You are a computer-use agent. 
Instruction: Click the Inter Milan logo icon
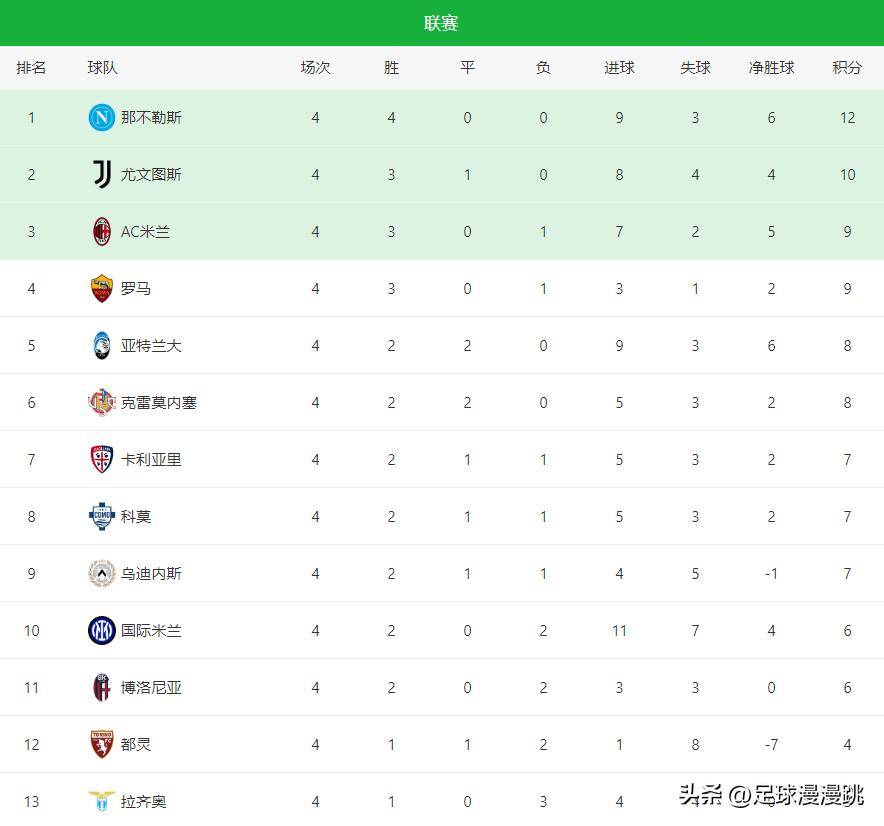click(102, 631)
